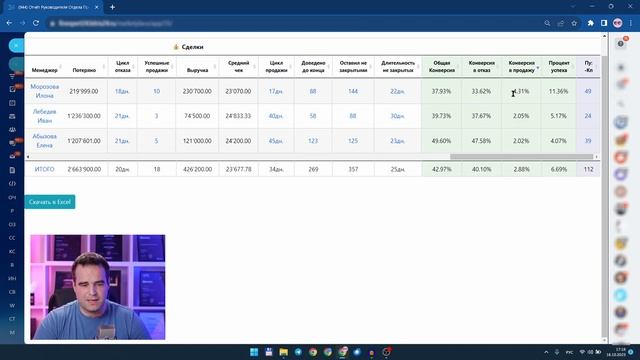The height and width of the screenshot is (360, 640).
Task: Click the browser back arrow
Action: 9,23
